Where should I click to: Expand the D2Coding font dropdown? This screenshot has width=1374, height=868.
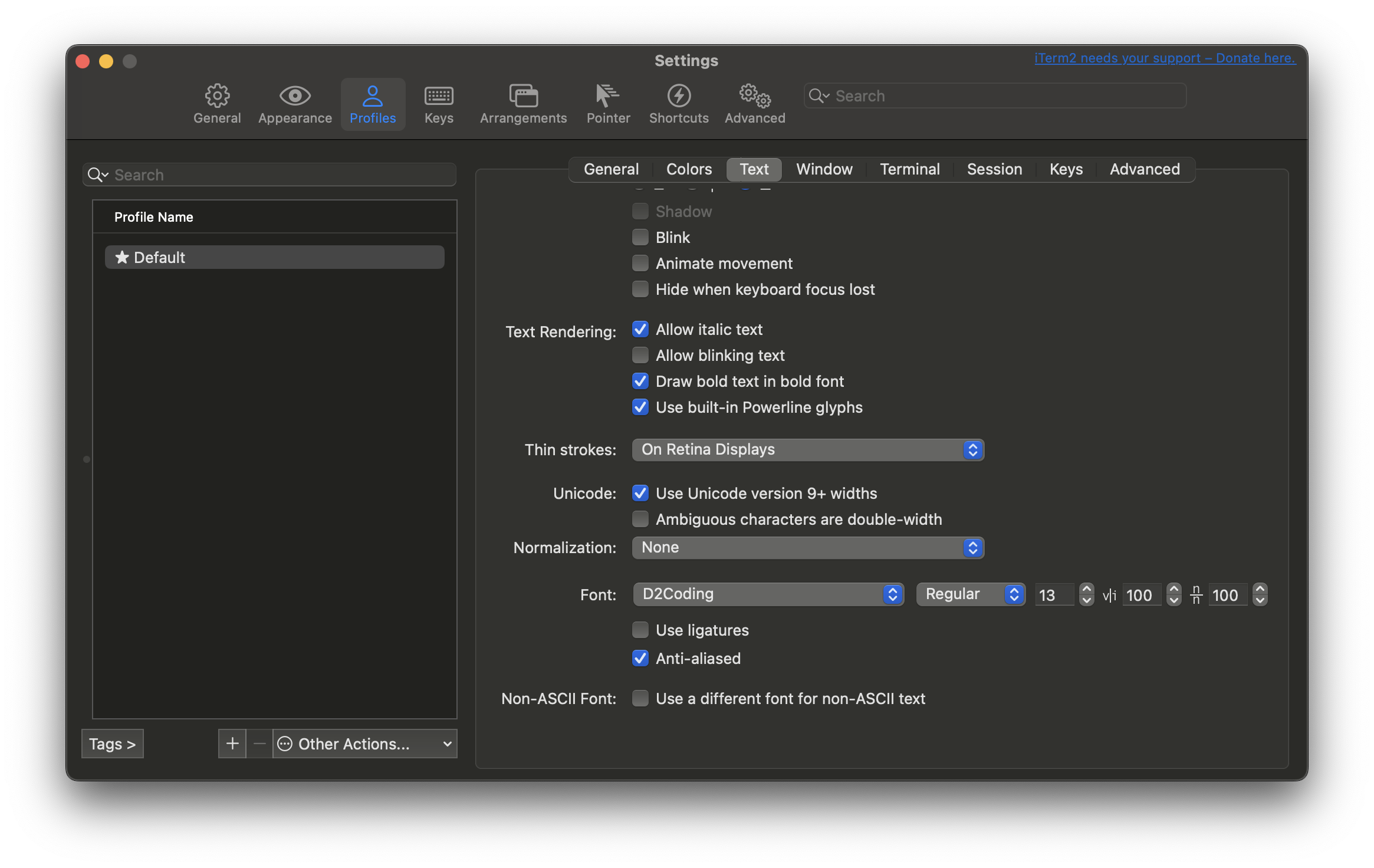(x=768, y=594)
